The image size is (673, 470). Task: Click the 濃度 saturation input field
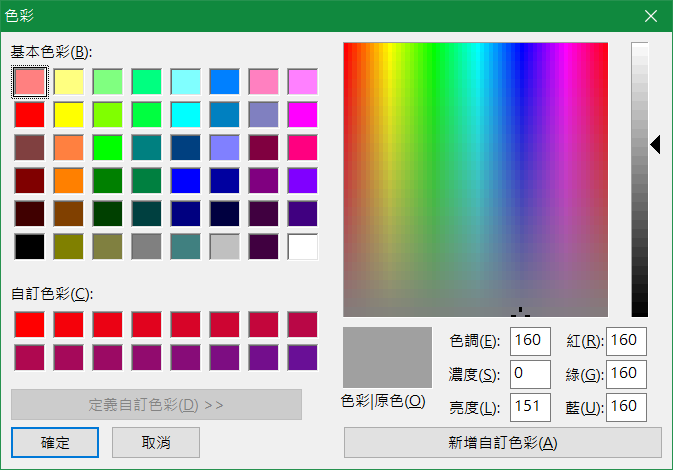point(530,374)
